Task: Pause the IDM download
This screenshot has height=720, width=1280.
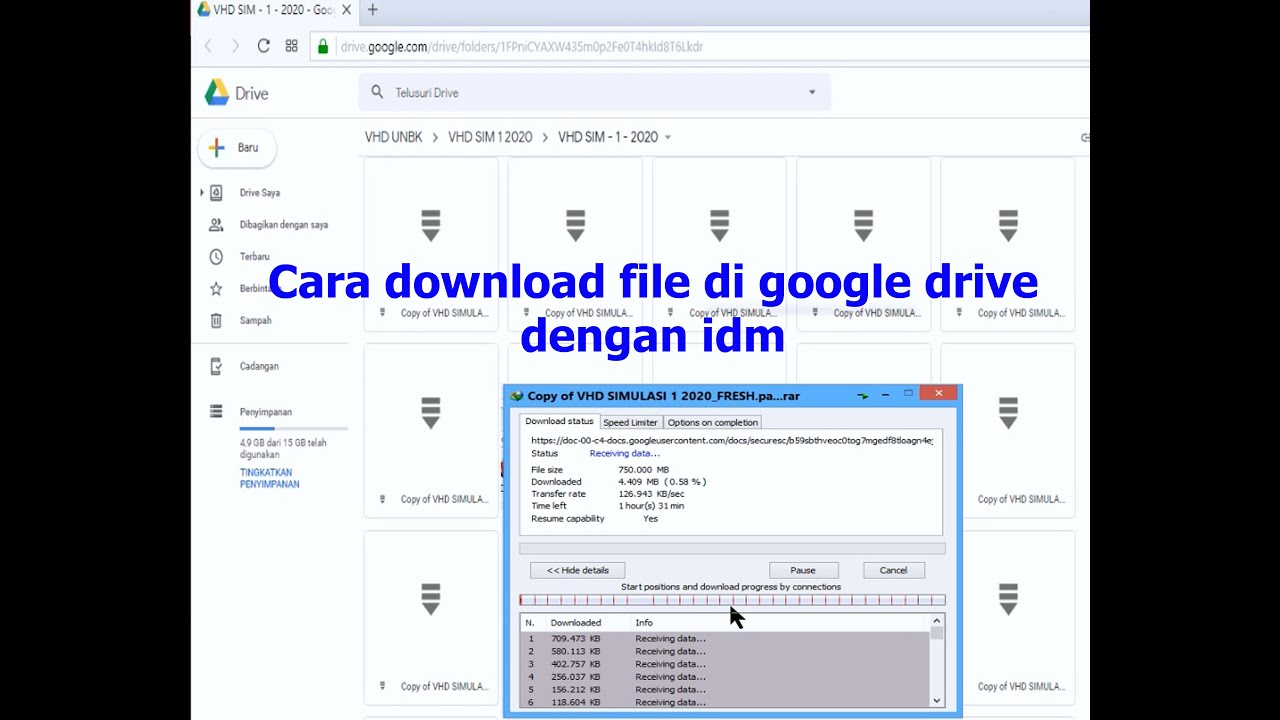Action: click(803, 570)
